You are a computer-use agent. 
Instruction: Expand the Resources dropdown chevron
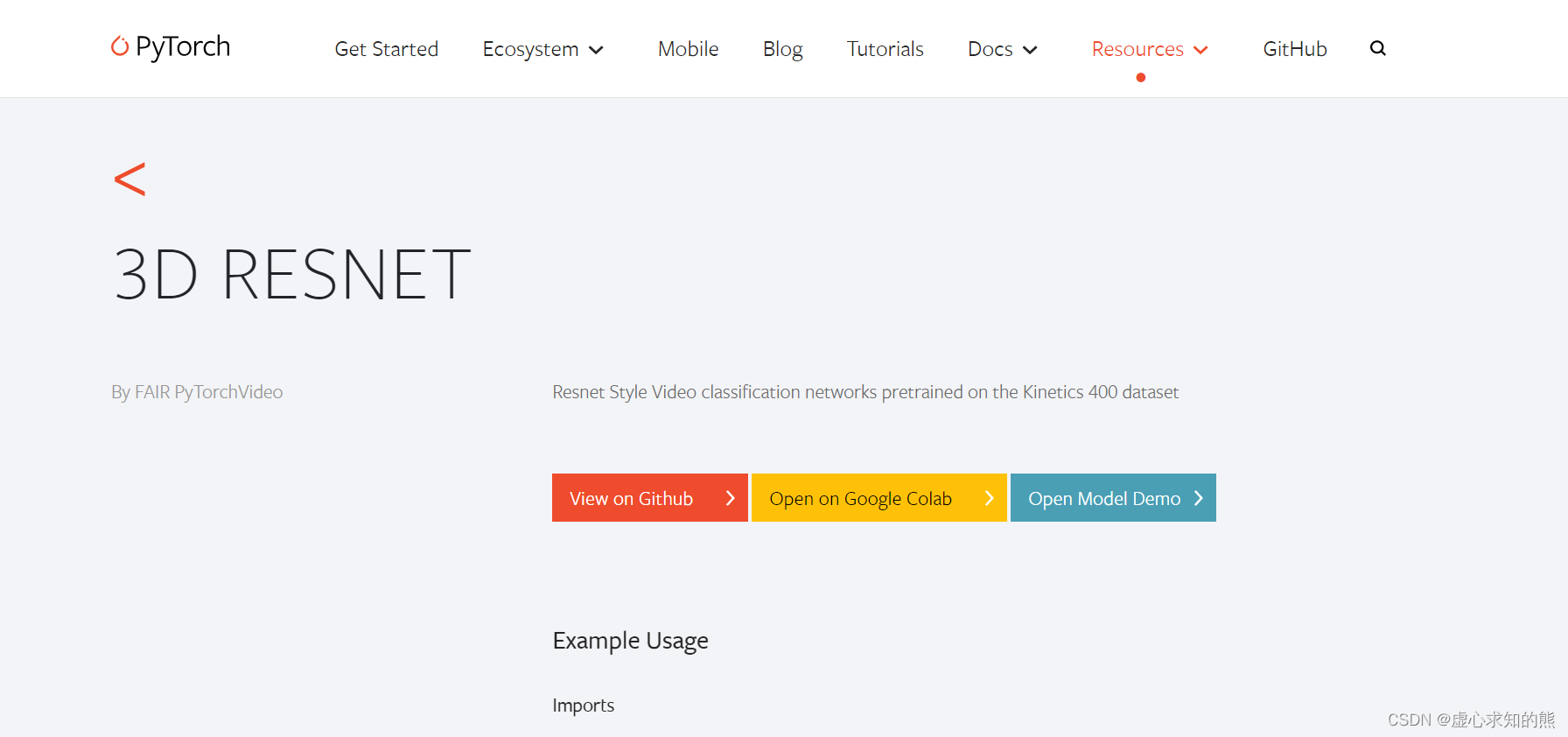click(x=1201, y=50)
